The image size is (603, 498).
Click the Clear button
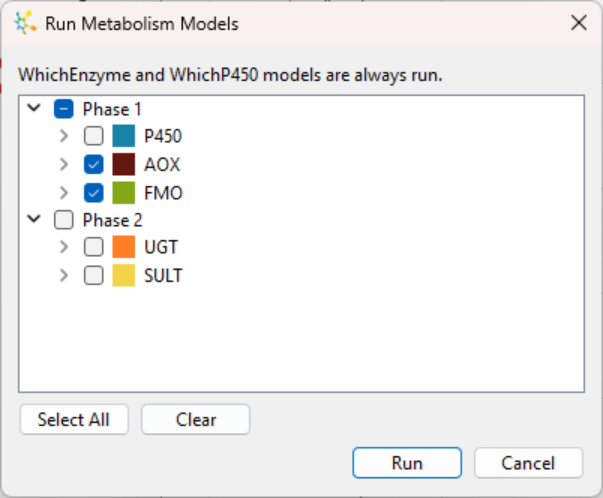click(196, 419)
